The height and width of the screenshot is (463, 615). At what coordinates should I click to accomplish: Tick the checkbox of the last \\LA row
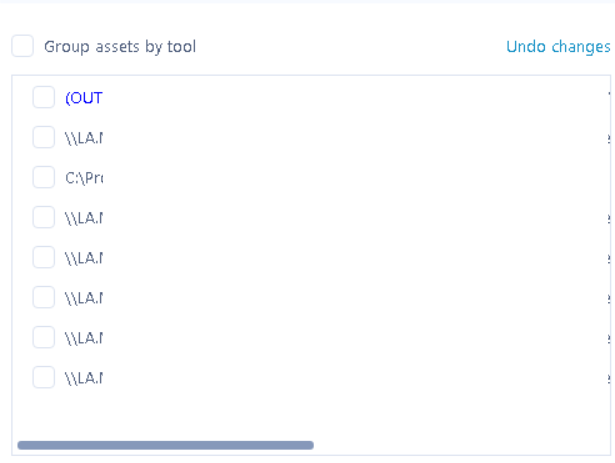[x=44, y=377]
